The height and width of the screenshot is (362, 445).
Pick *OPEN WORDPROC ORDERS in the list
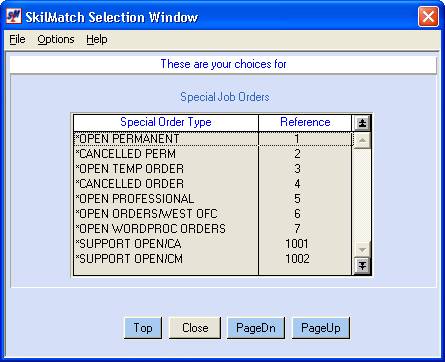click(213, 229)
